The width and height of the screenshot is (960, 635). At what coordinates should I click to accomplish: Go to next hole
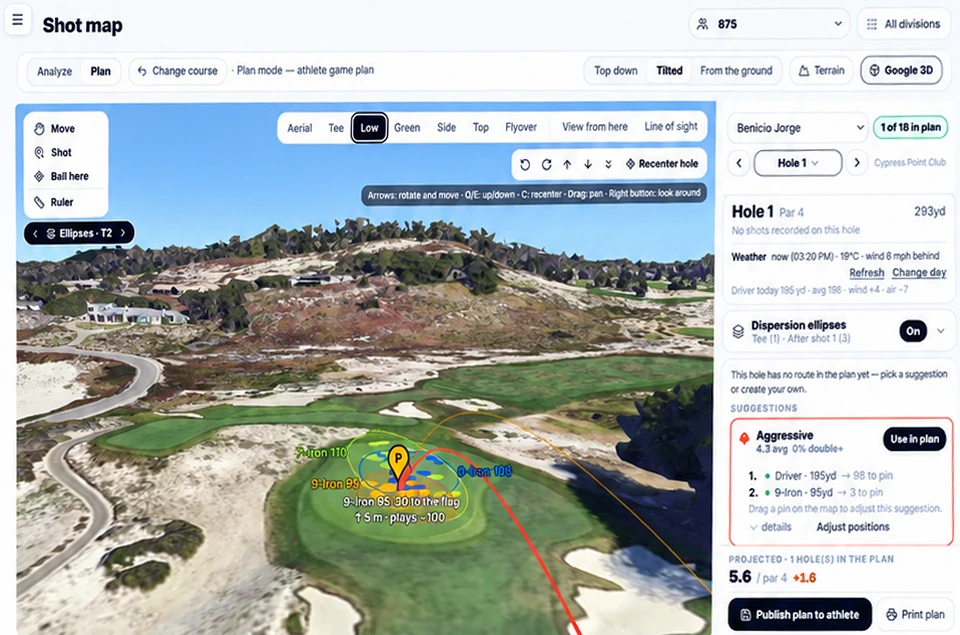857,163
